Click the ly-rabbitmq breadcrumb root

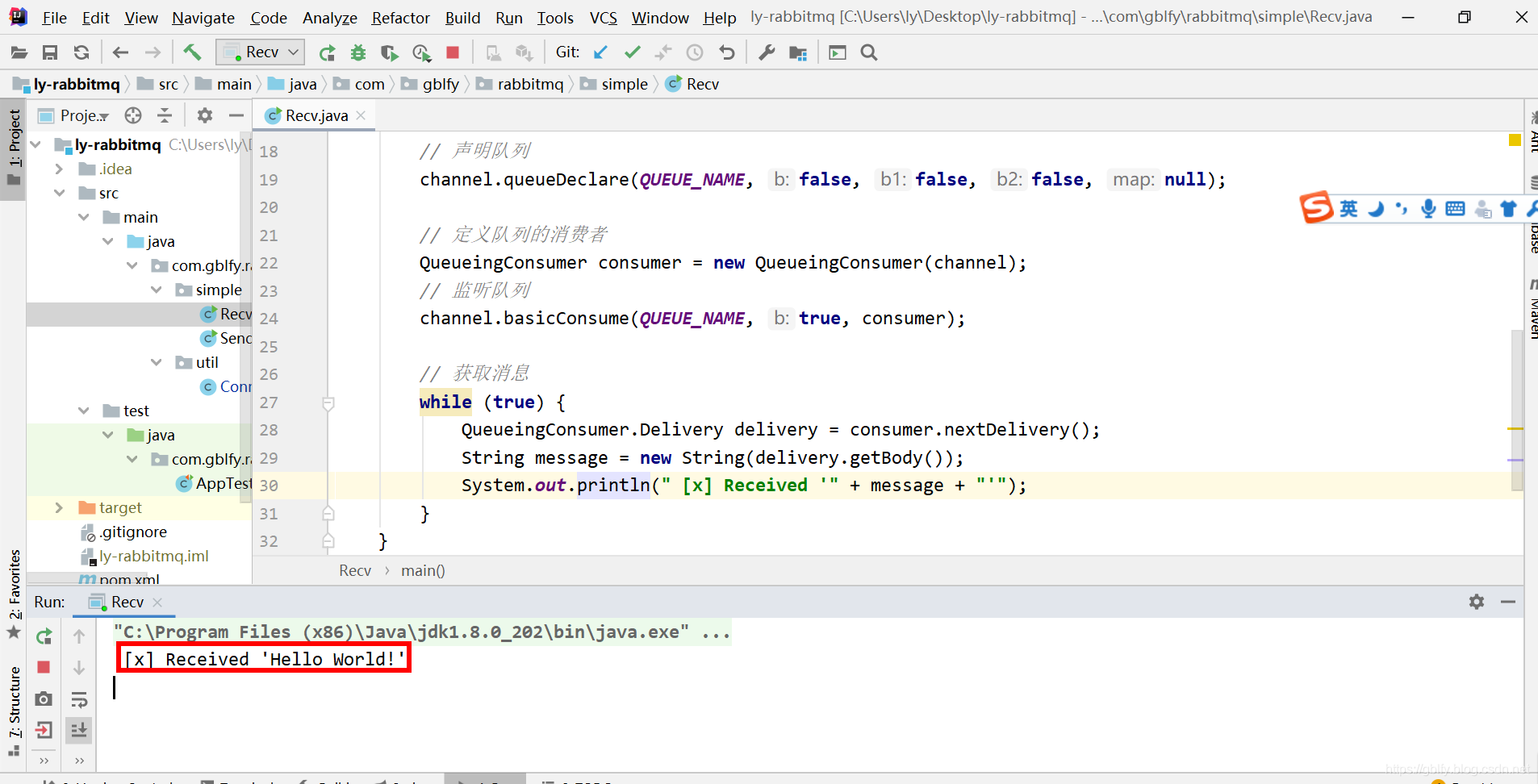[66, 84]
